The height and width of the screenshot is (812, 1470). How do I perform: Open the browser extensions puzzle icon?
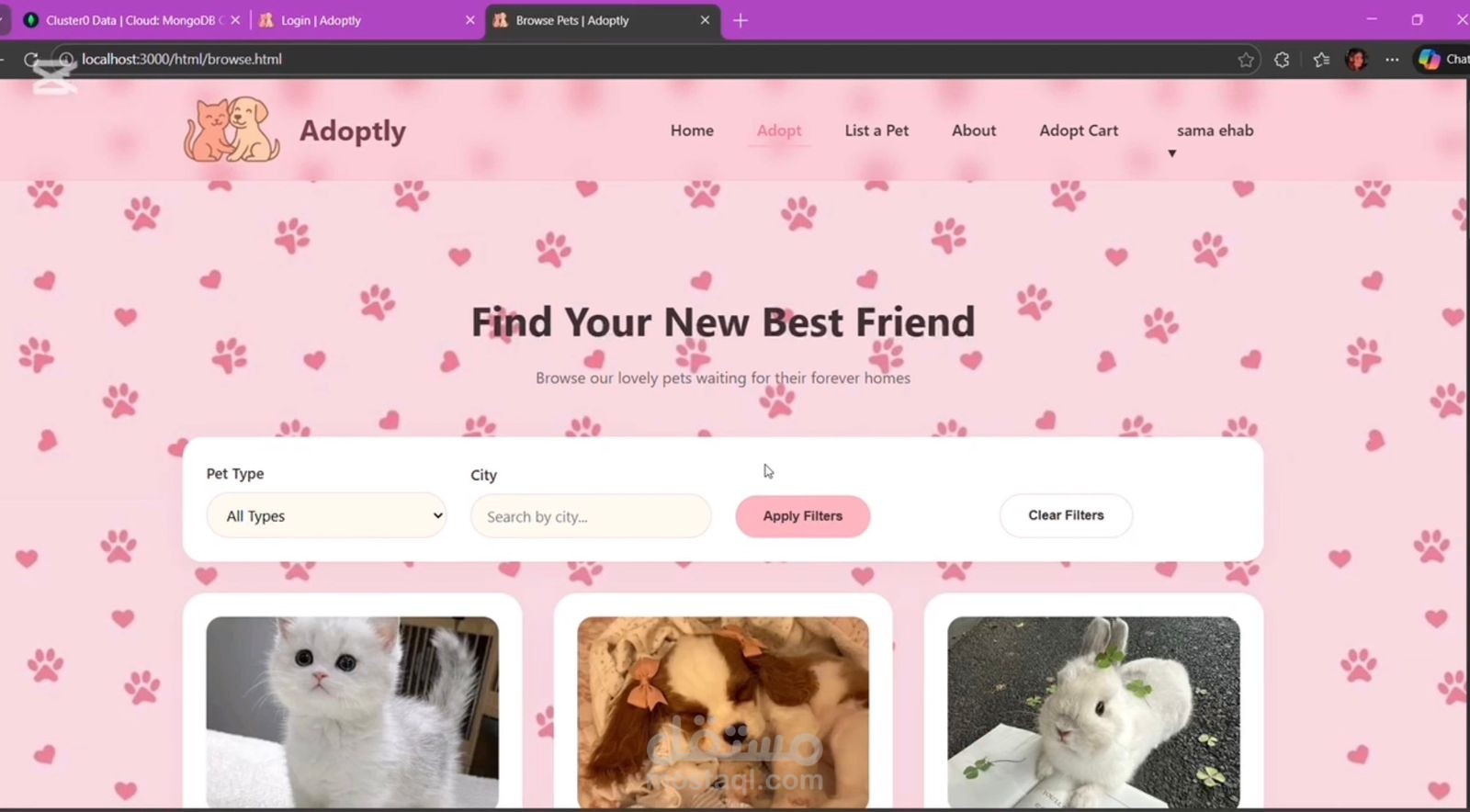pos(1282,60)
